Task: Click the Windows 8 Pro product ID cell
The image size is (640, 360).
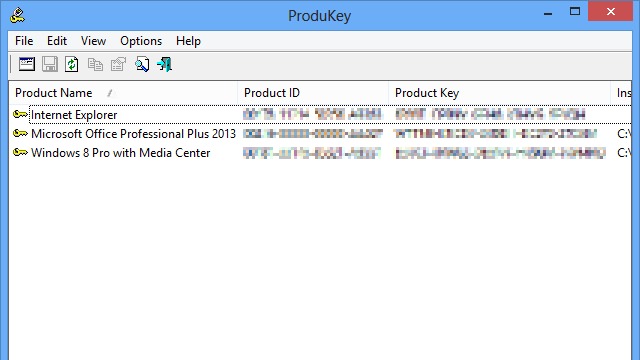Action: [311, 153]
